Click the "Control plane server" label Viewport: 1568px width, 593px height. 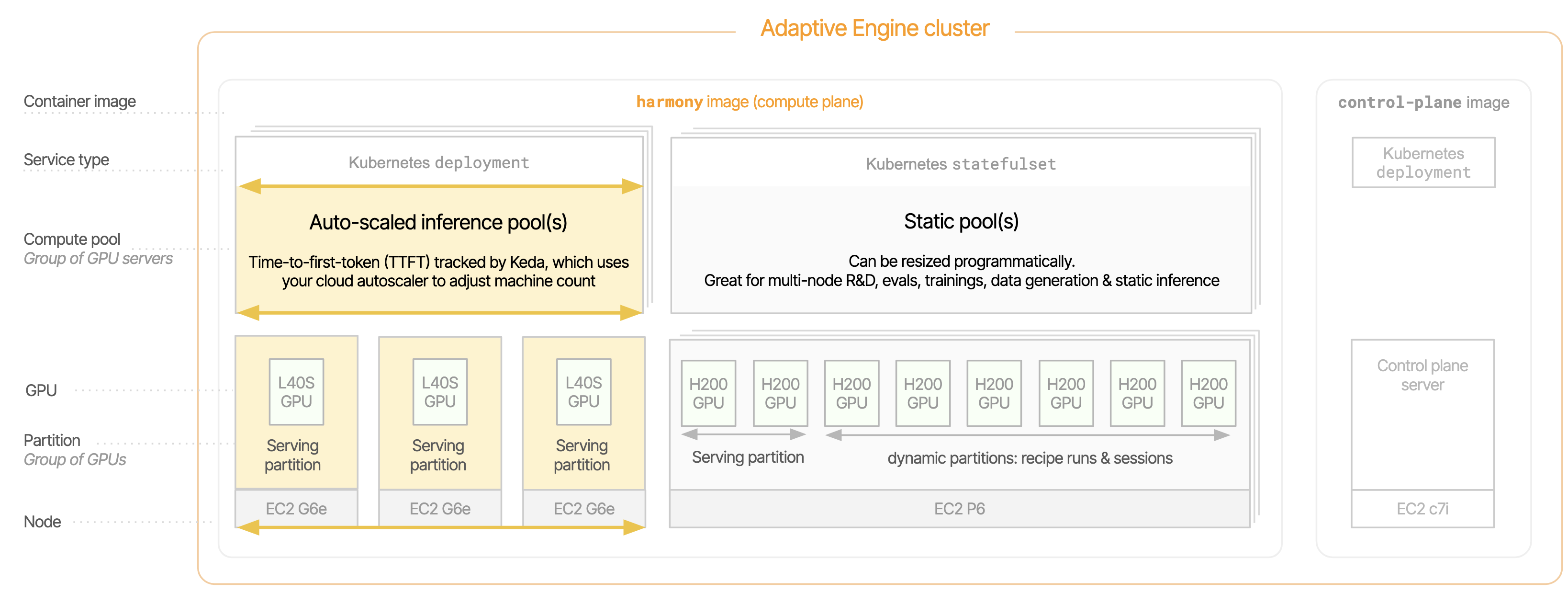pos(1422,376)
